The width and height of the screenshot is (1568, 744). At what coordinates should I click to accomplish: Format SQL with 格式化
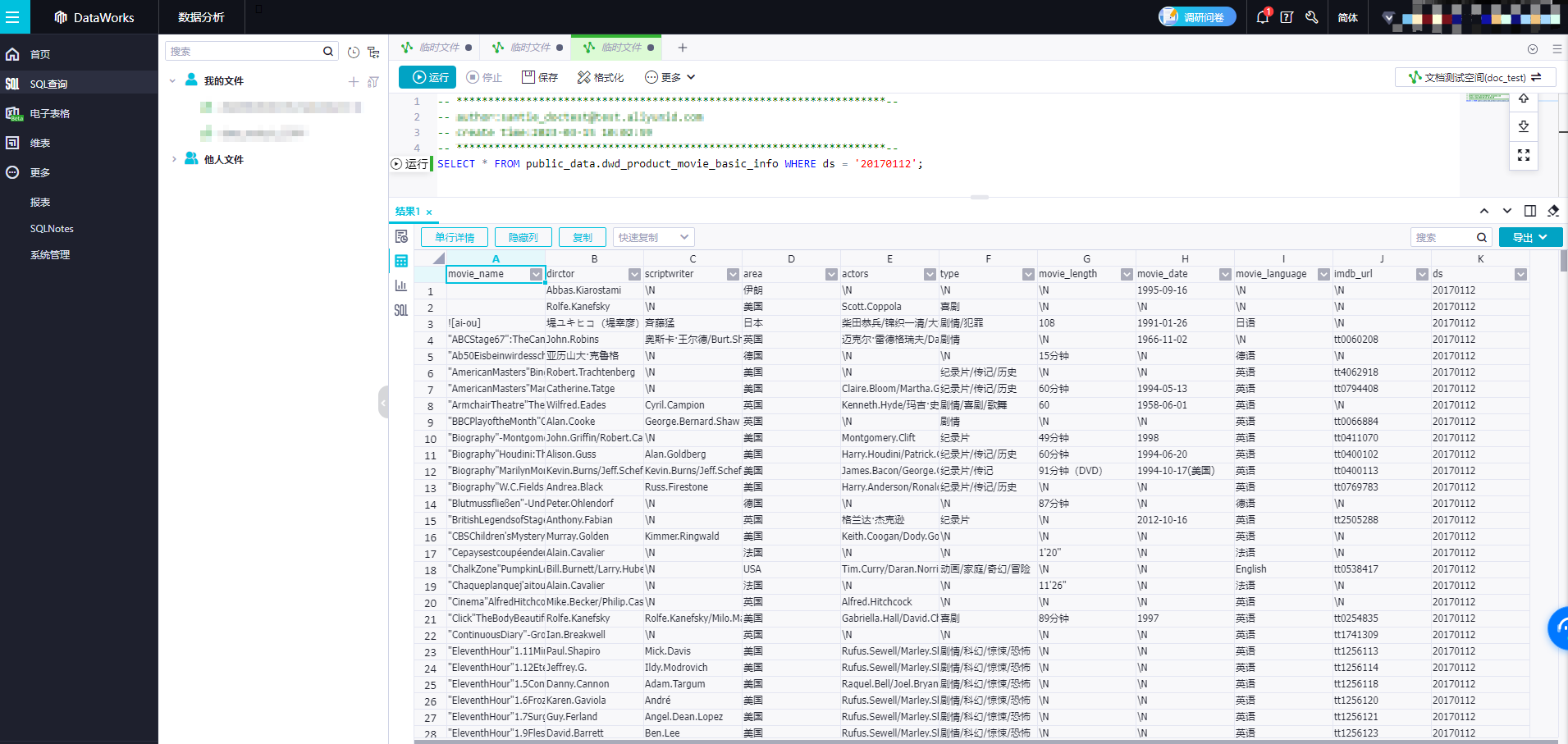(601, 77)
